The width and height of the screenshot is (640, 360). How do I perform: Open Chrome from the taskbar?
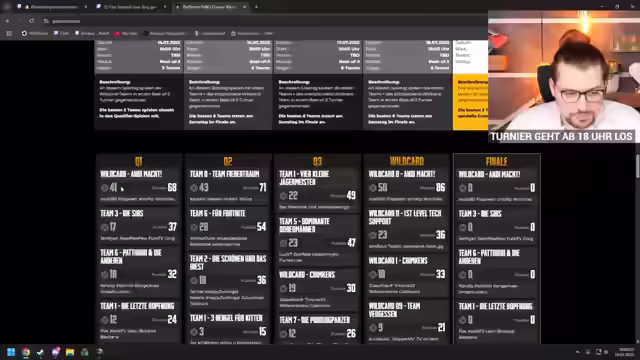pyautogui.click(x=26, y=352)
